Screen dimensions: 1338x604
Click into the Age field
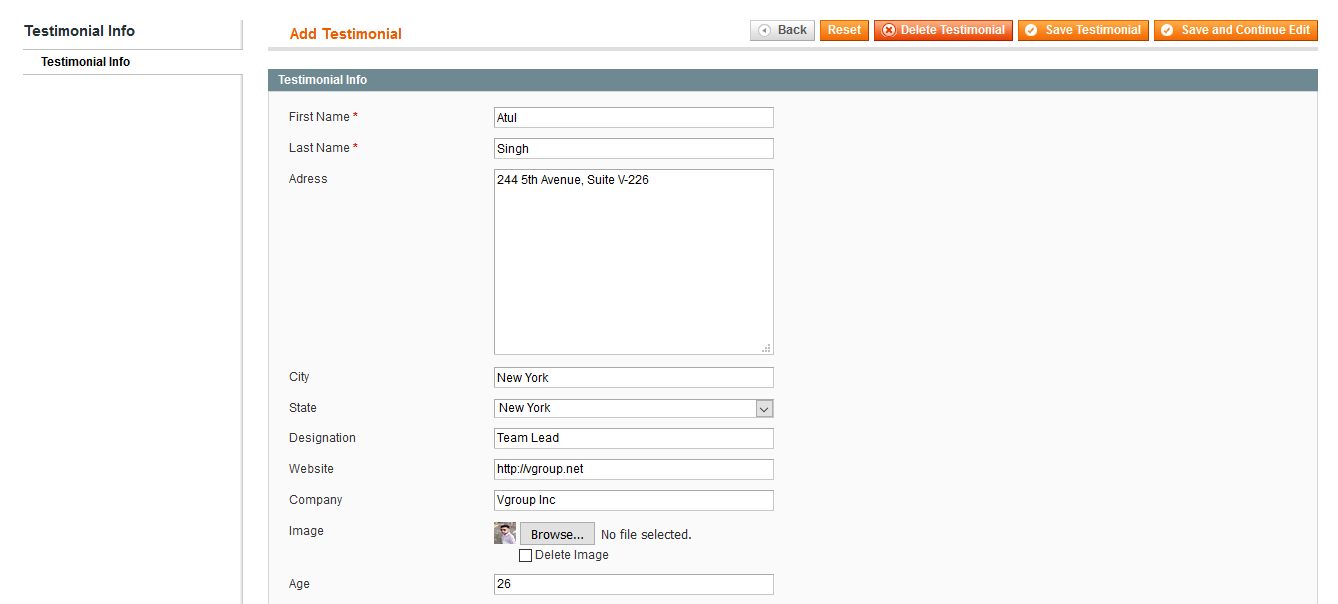[633, 584]
